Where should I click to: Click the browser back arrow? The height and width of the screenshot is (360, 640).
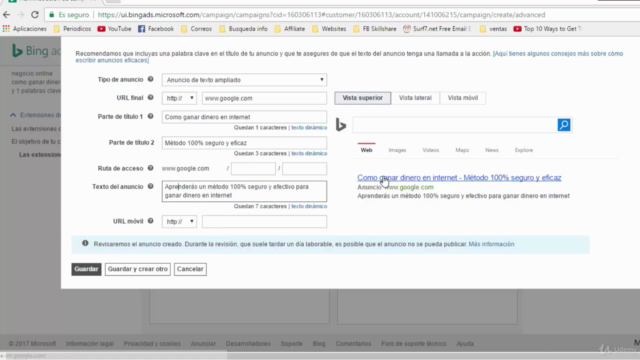(7, 15)
